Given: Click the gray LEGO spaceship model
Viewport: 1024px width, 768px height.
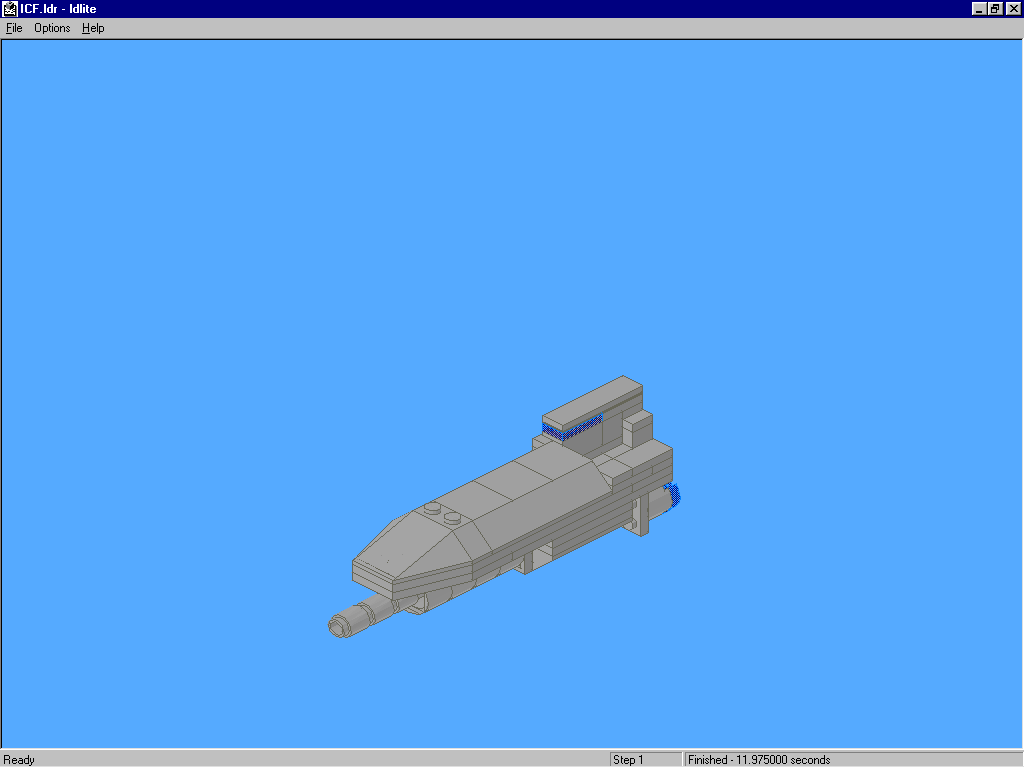Looking at the screenshot, I should coord(504,507).
